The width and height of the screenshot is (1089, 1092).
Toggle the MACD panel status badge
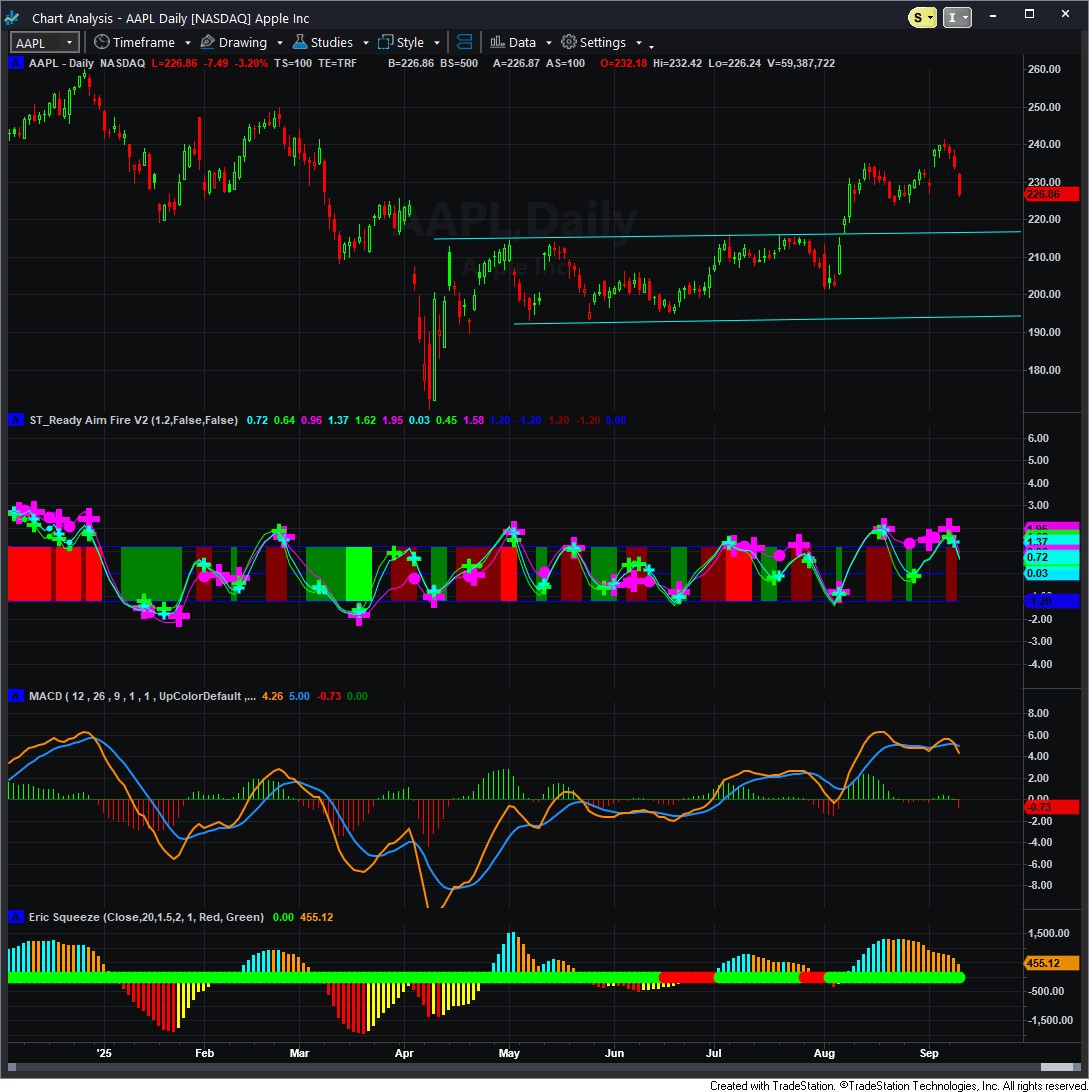coord(14,696)
